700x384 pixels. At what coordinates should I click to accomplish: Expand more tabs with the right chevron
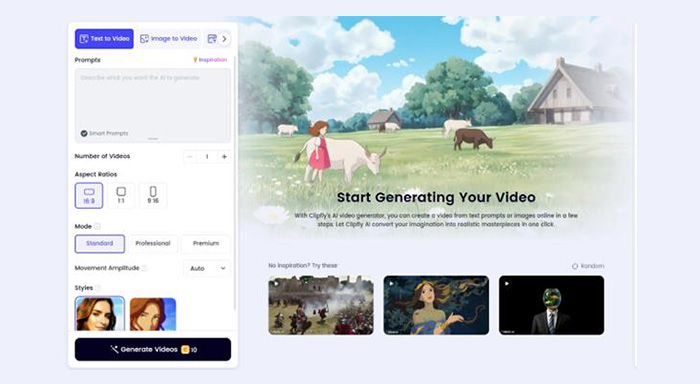(225, 39)
